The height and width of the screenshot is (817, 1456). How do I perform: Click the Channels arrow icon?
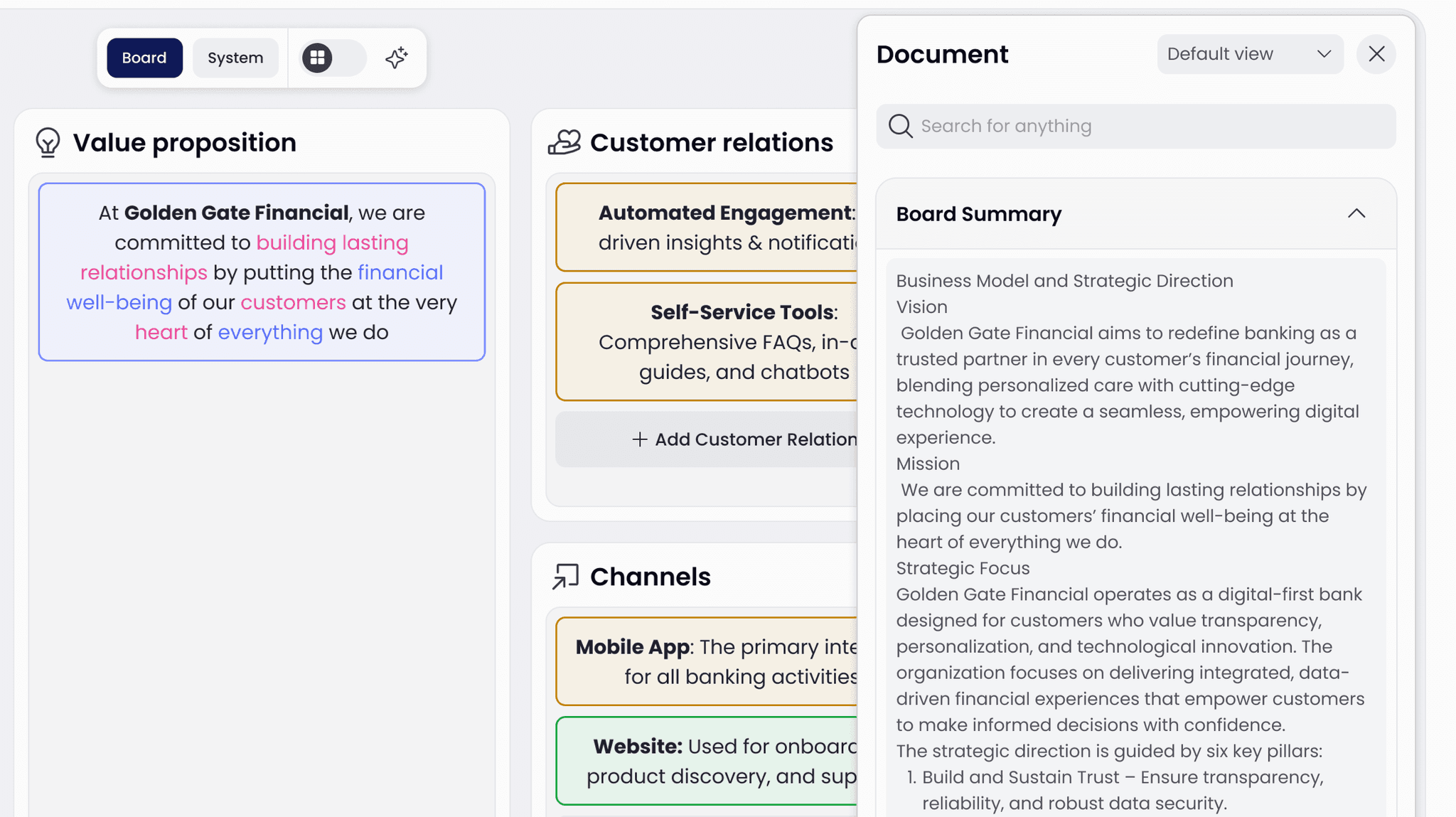pos(566,577)
